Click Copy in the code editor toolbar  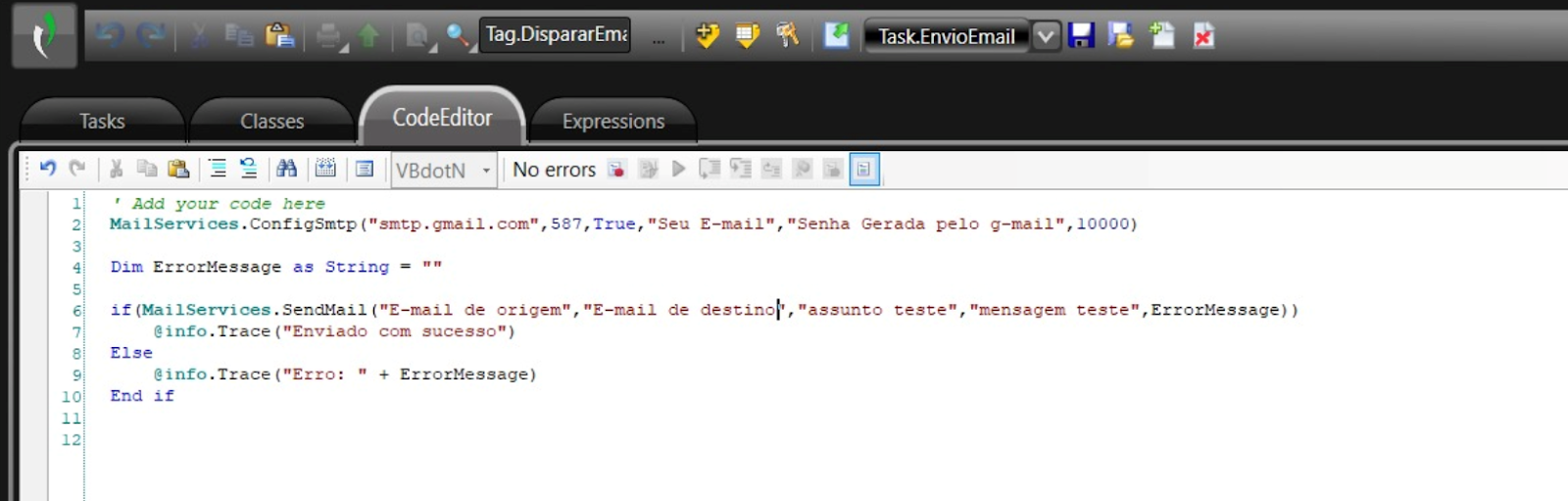point(147,169)
